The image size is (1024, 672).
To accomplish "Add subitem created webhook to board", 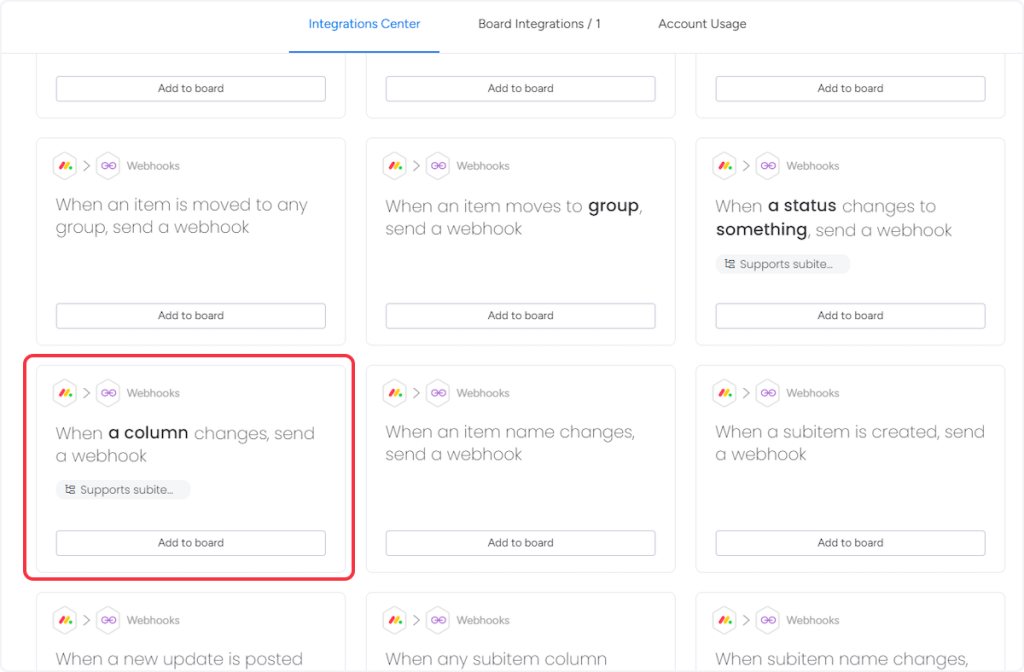I will 850,543.
